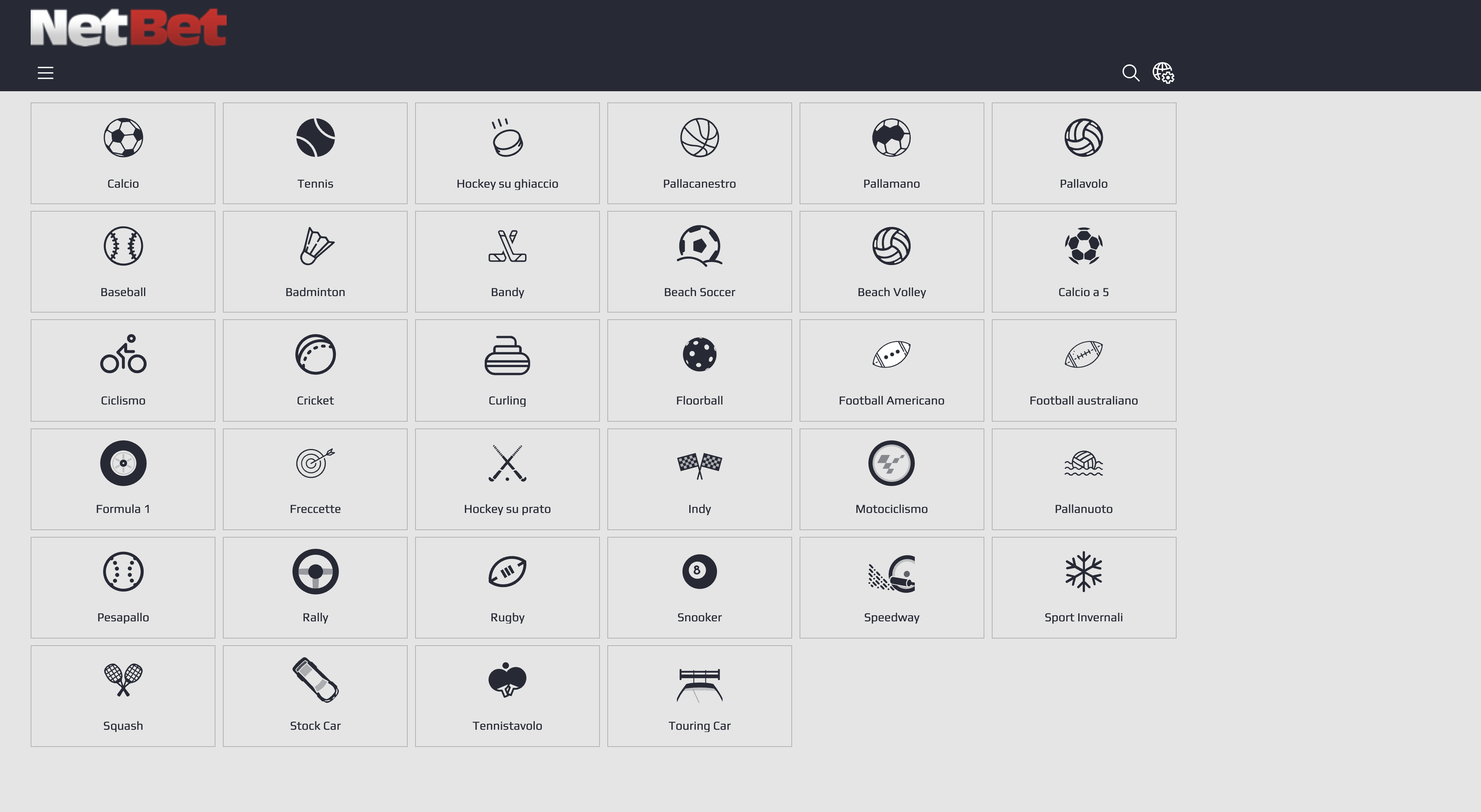Open language settings globe icon
Viewport: 1481px width, 812px height.
(1163, 73)
